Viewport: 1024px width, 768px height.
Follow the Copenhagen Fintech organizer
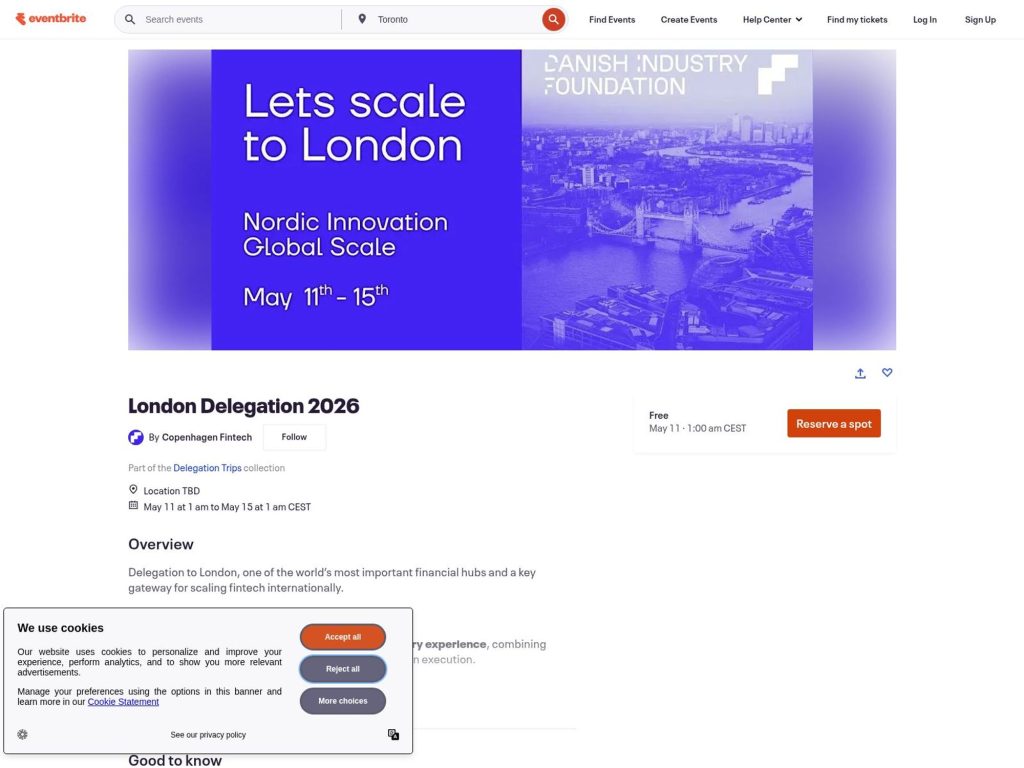[x=294, y=437]
